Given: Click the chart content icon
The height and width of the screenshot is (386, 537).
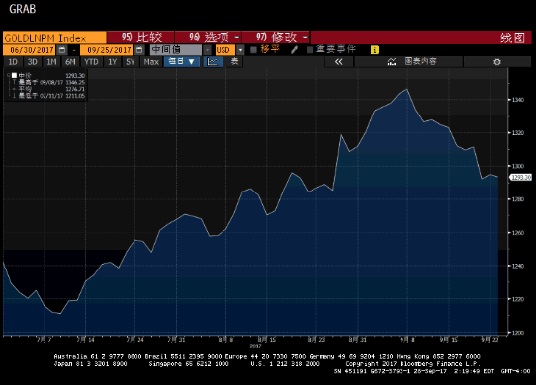Looking at the screenshot, I should [x=392, y=62].
